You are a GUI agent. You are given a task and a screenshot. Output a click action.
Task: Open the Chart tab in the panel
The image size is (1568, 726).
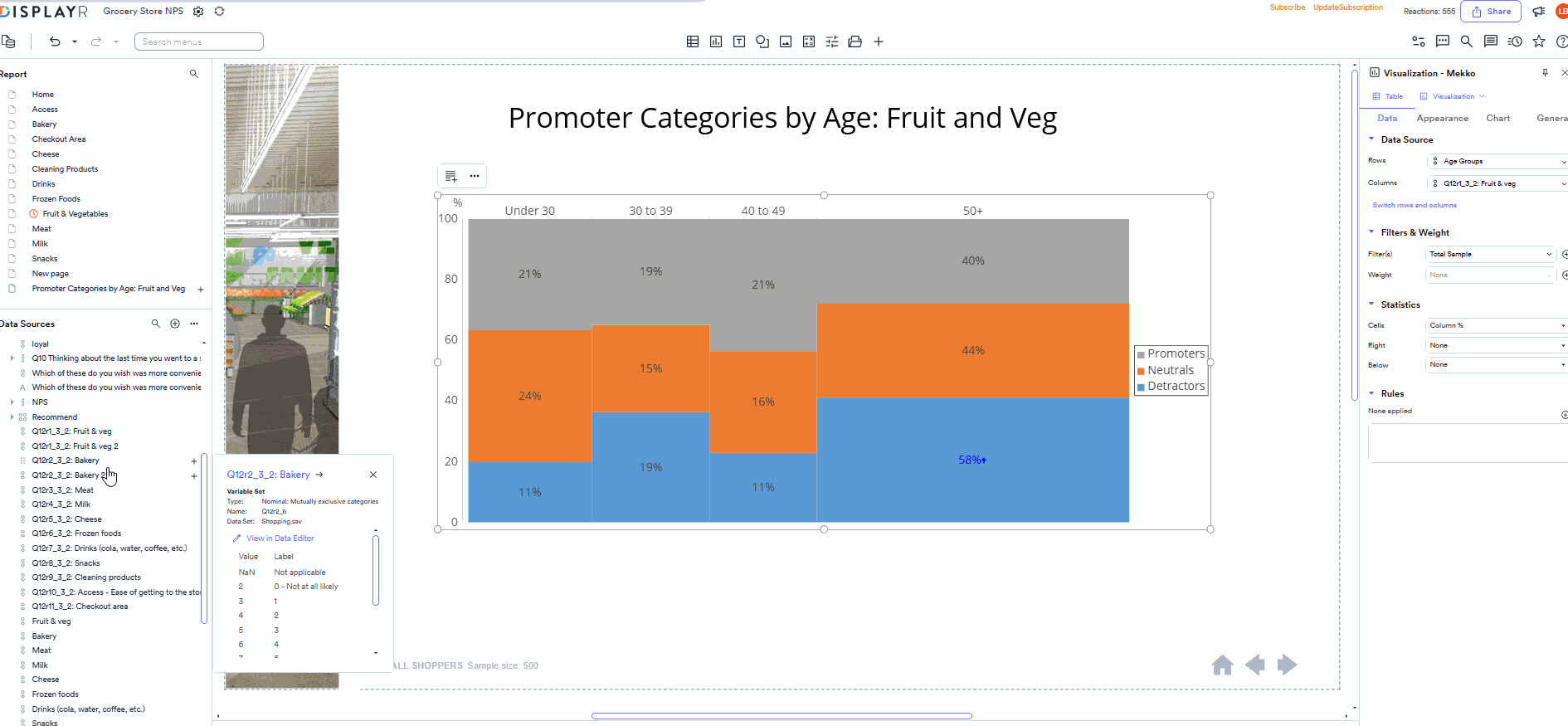click(x=1497, y=119)
